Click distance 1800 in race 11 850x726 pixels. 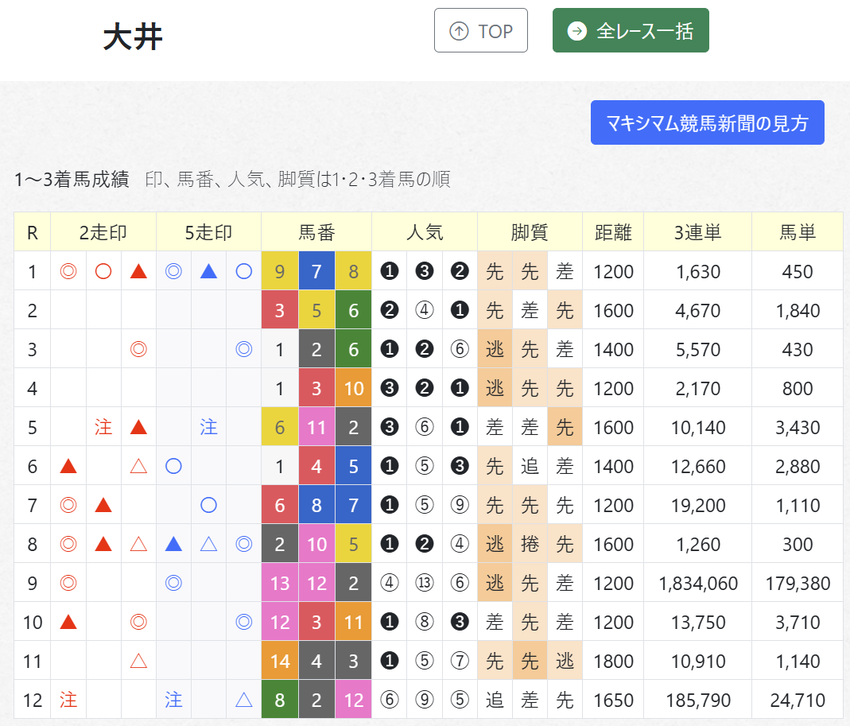point(613,661)
